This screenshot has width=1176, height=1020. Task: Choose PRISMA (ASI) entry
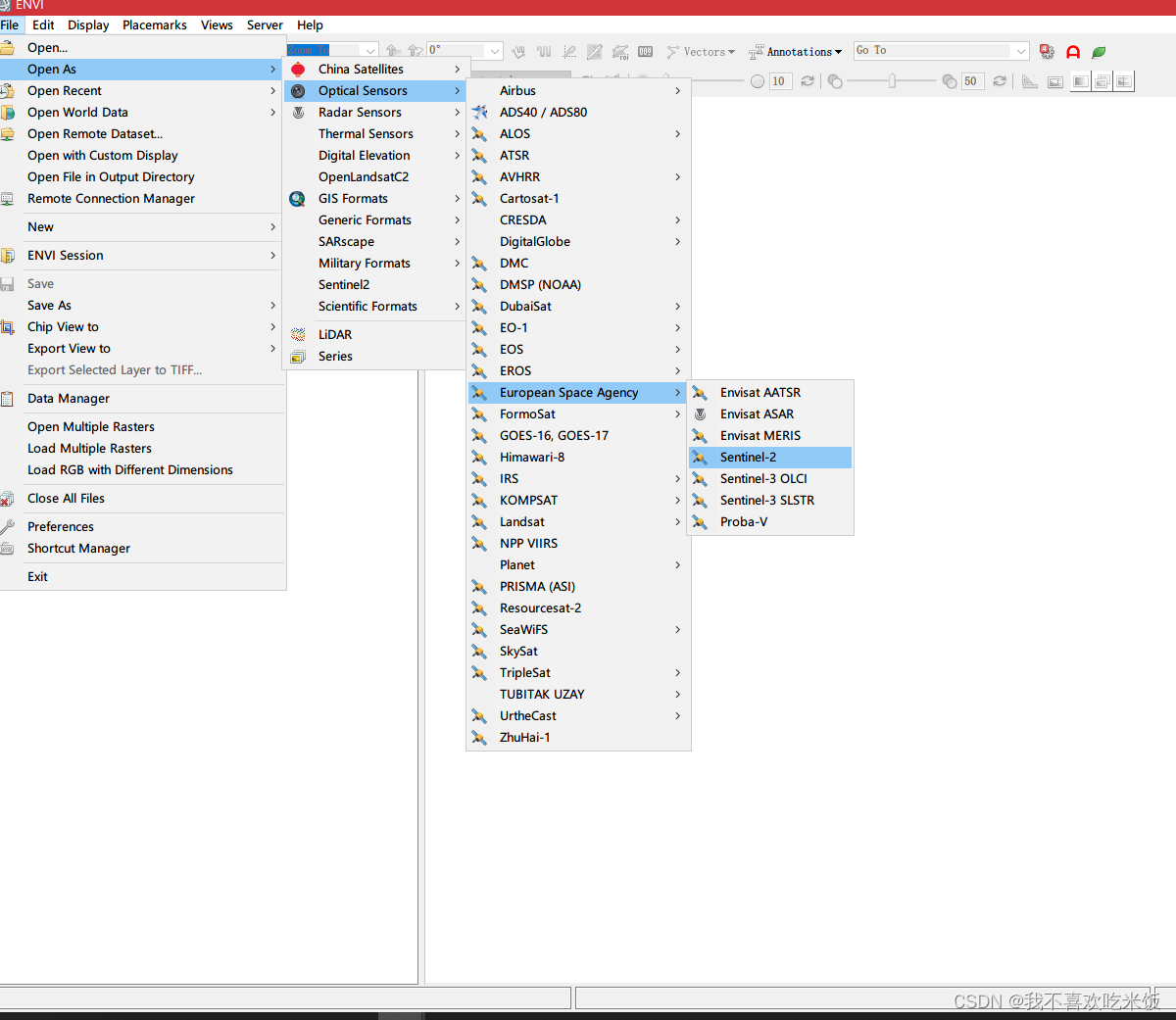578,586
